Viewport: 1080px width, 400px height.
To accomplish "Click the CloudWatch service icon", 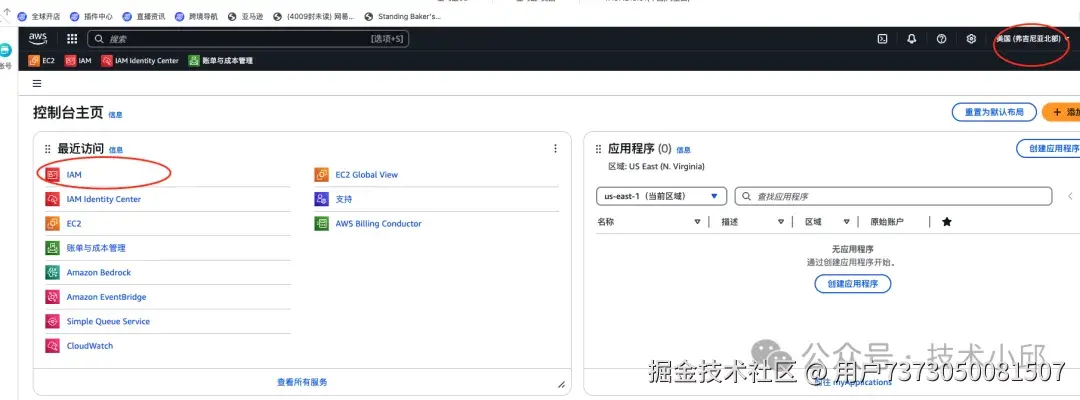I will 52,346.
